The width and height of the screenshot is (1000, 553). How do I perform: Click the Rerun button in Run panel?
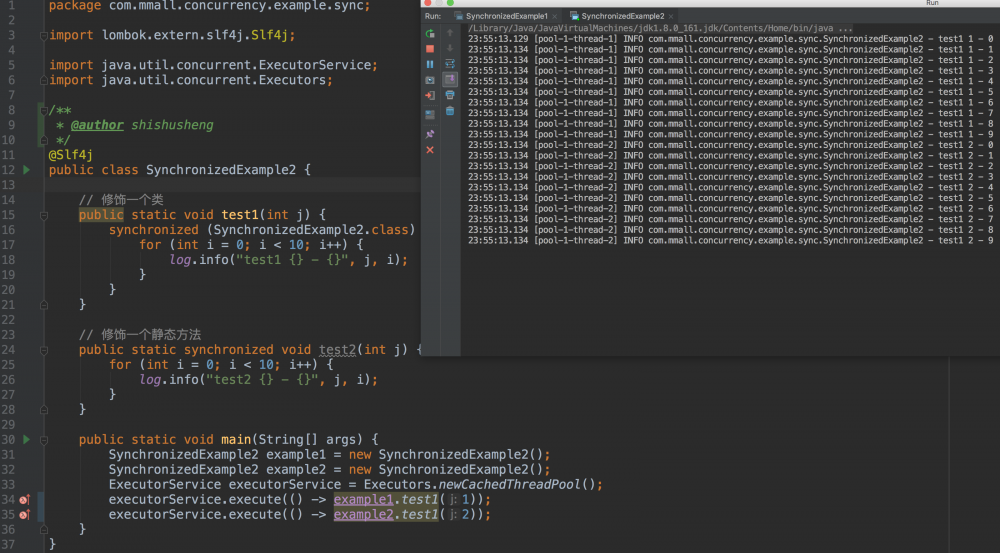click(430, 33)
